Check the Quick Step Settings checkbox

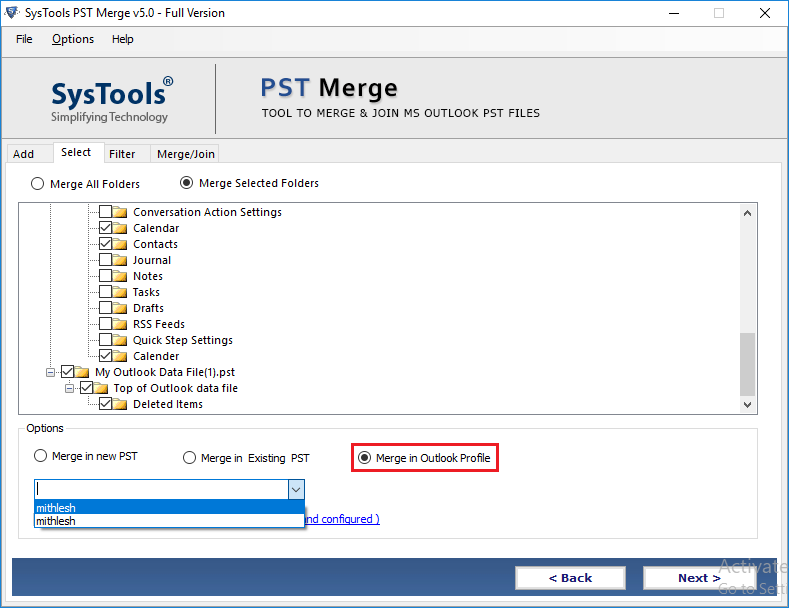106,340
